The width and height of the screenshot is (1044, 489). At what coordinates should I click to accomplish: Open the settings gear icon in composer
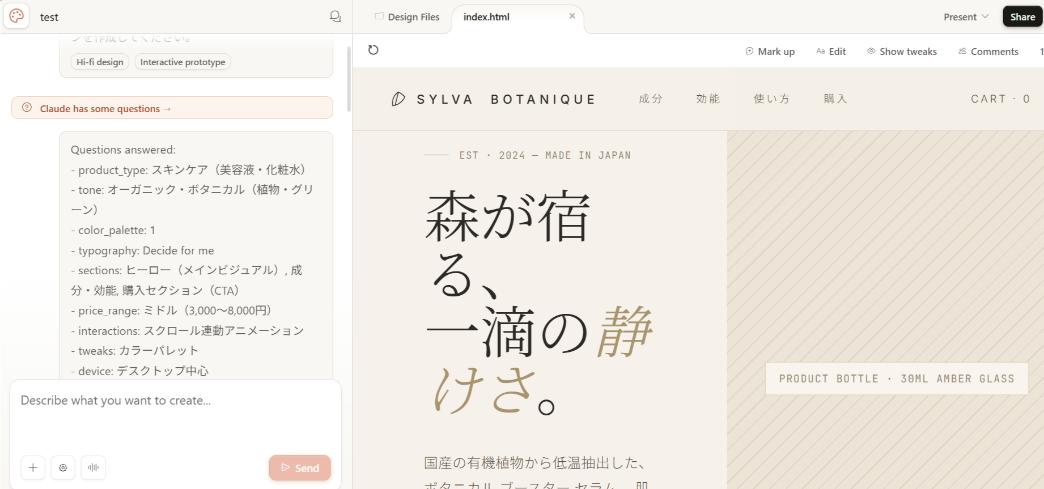[x=63, y=468]
